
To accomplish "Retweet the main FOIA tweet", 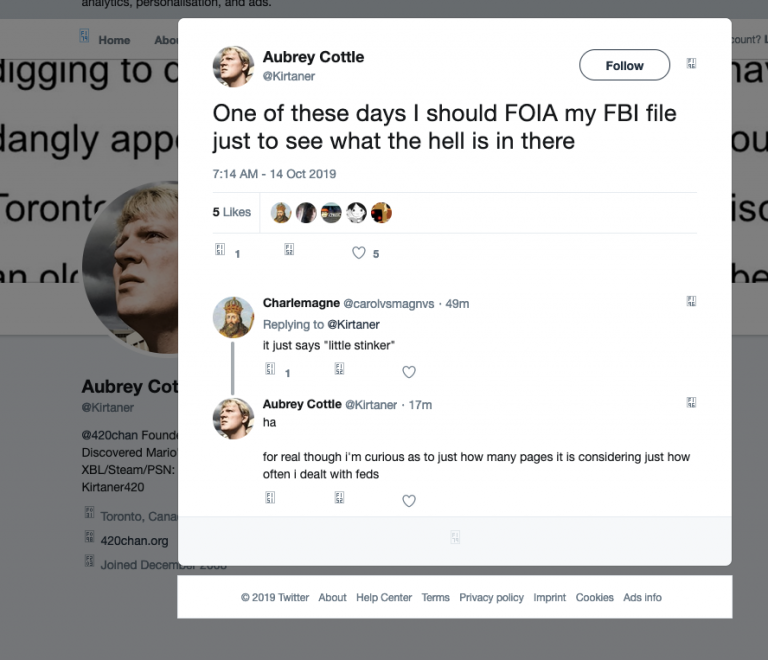I will pyautogui.click(x=289, y=252).
